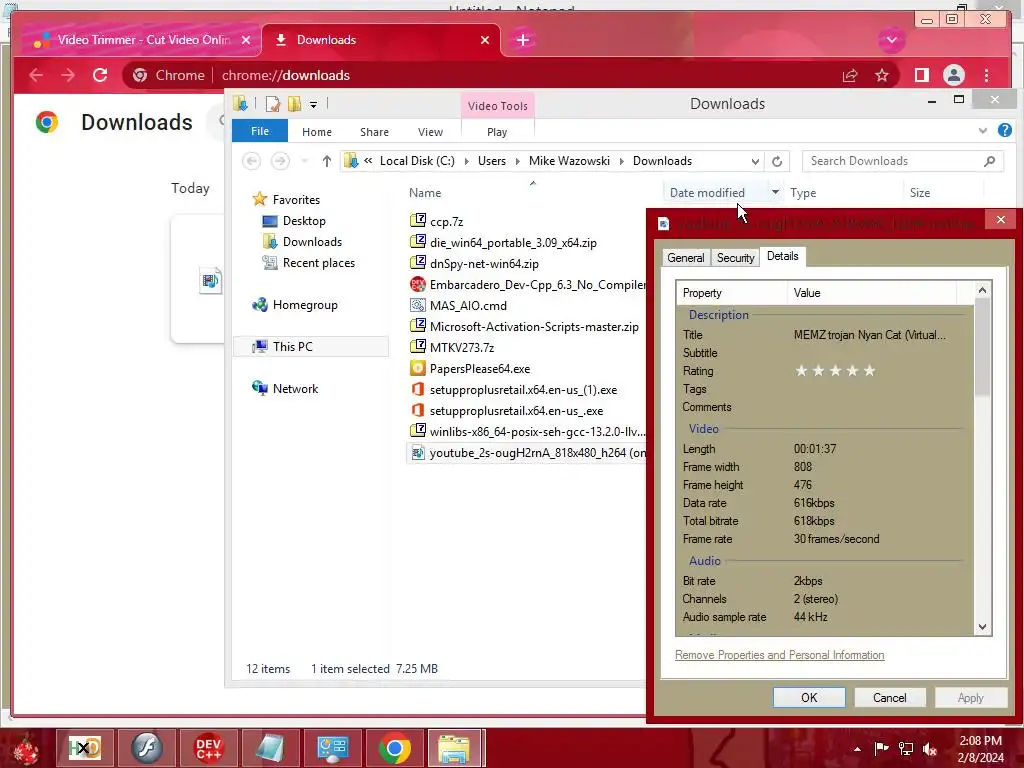Open the Notepad taskbar icon

(x=270, y=748)
